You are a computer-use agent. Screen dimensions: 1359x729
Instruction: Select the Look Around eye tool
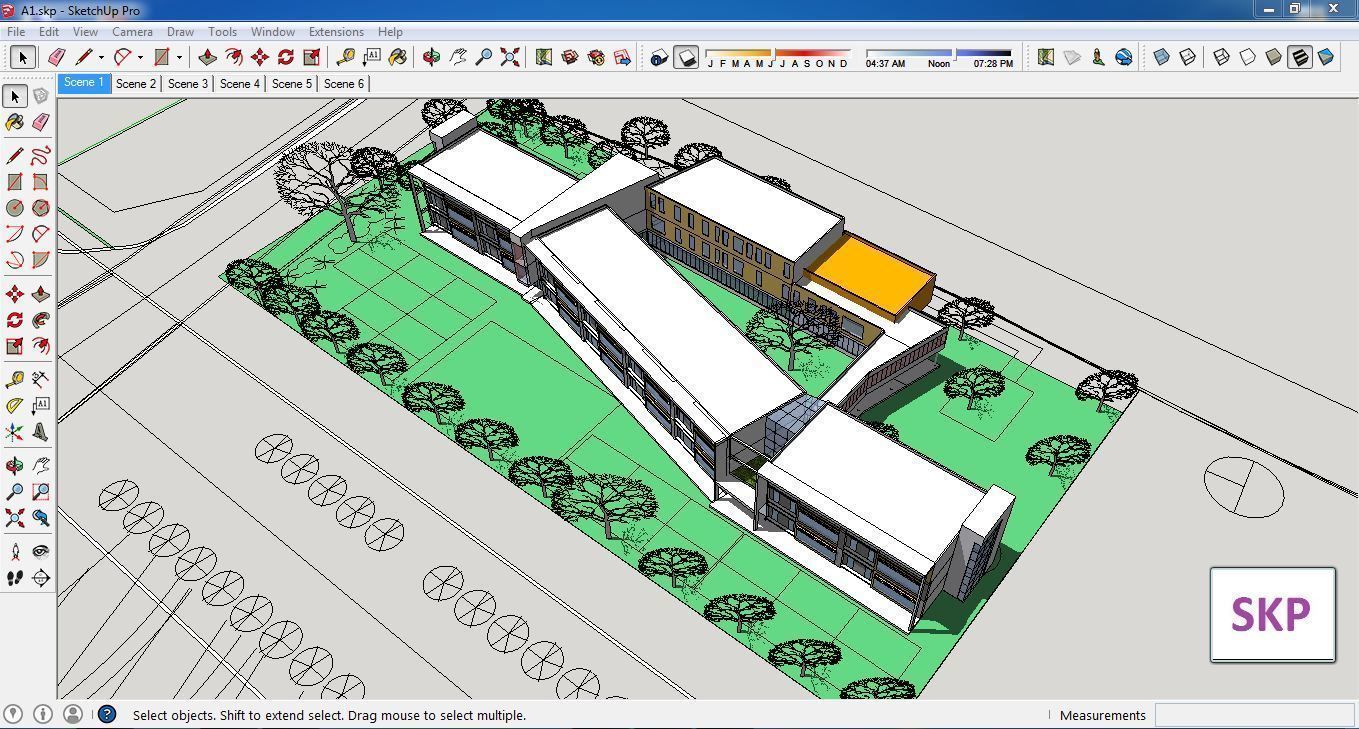[40, 551]
